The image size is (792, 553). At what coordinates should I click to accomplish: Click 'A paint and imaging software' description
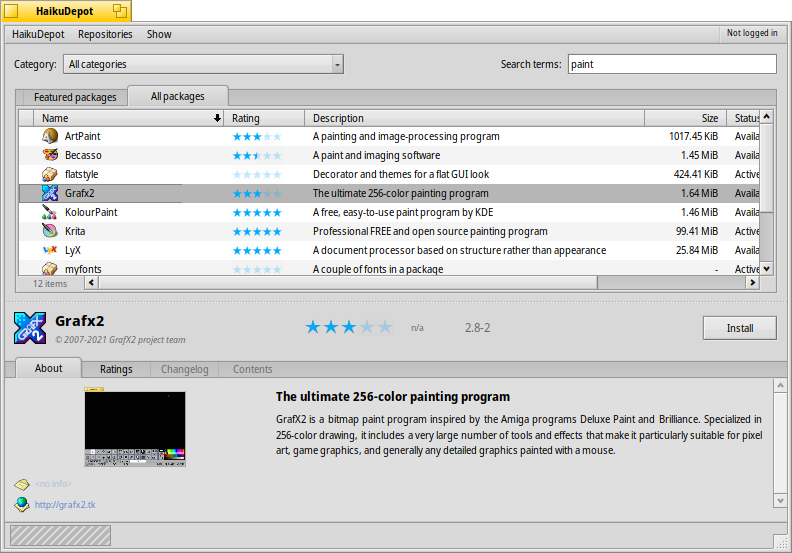(376, 155)
